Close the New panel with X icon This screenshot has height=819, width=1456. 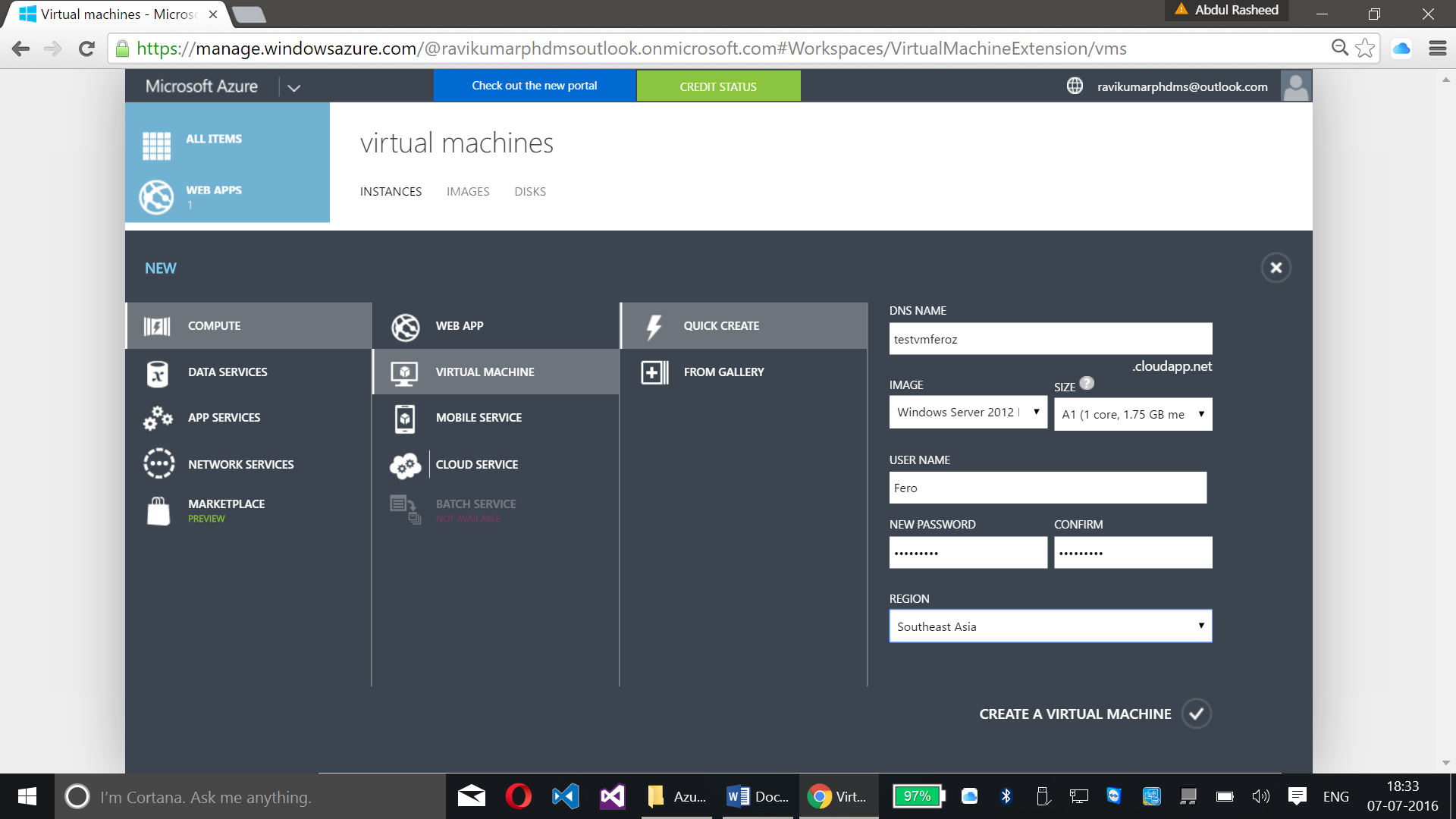point(1276,268)
